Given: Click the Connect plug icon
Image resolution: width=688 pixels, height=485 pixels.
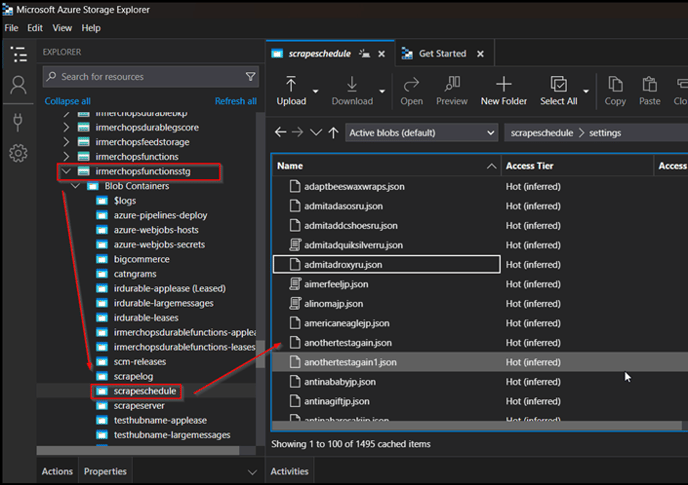Looking at the screenshot, I should (x=18, y=122).
